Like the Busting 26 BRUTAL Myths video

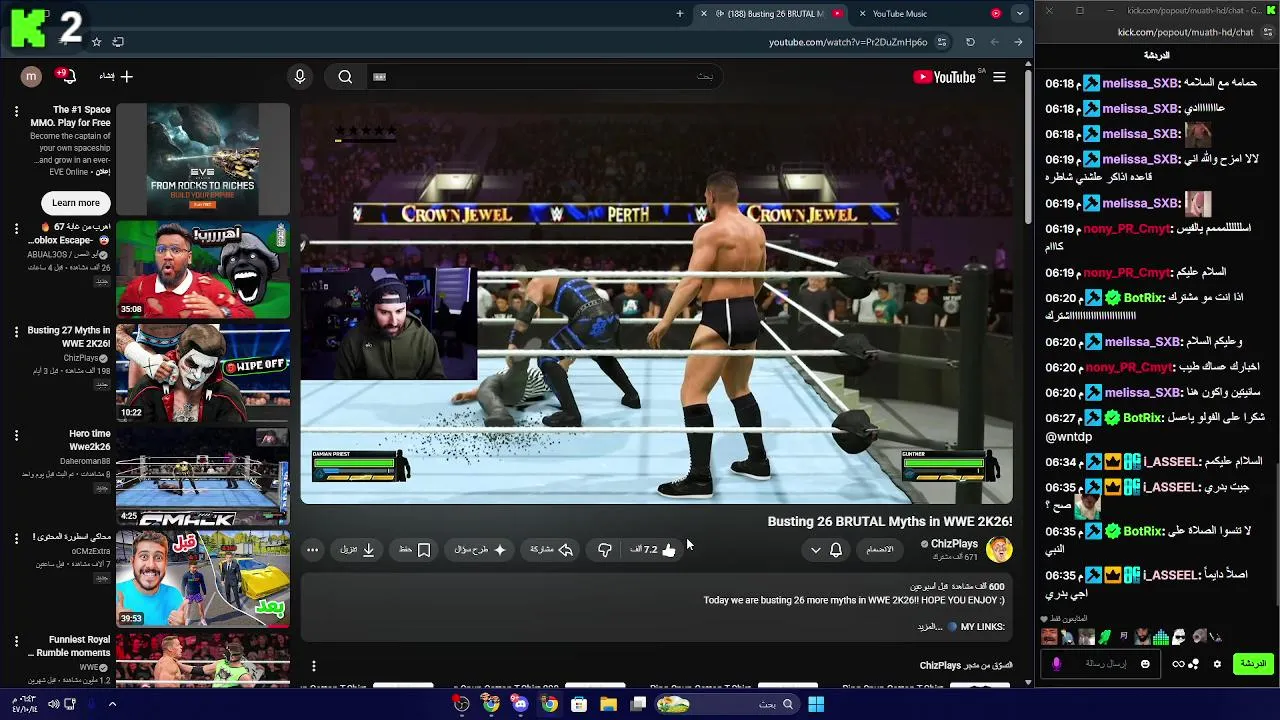(653, 549)
